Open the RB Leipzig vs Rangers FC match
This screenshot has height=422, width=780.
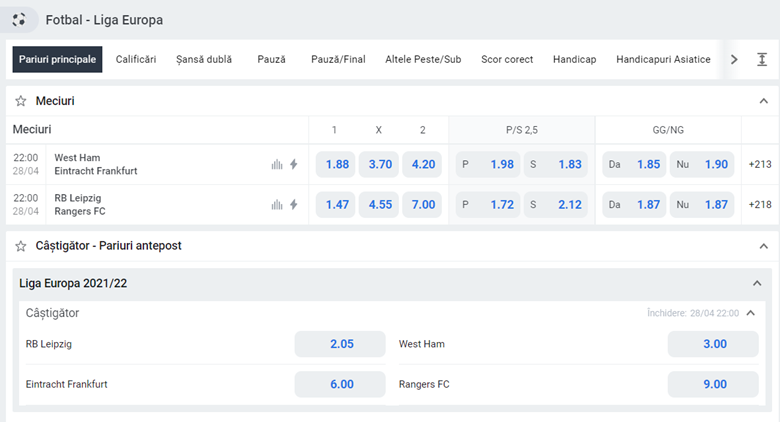click(80, 205)
